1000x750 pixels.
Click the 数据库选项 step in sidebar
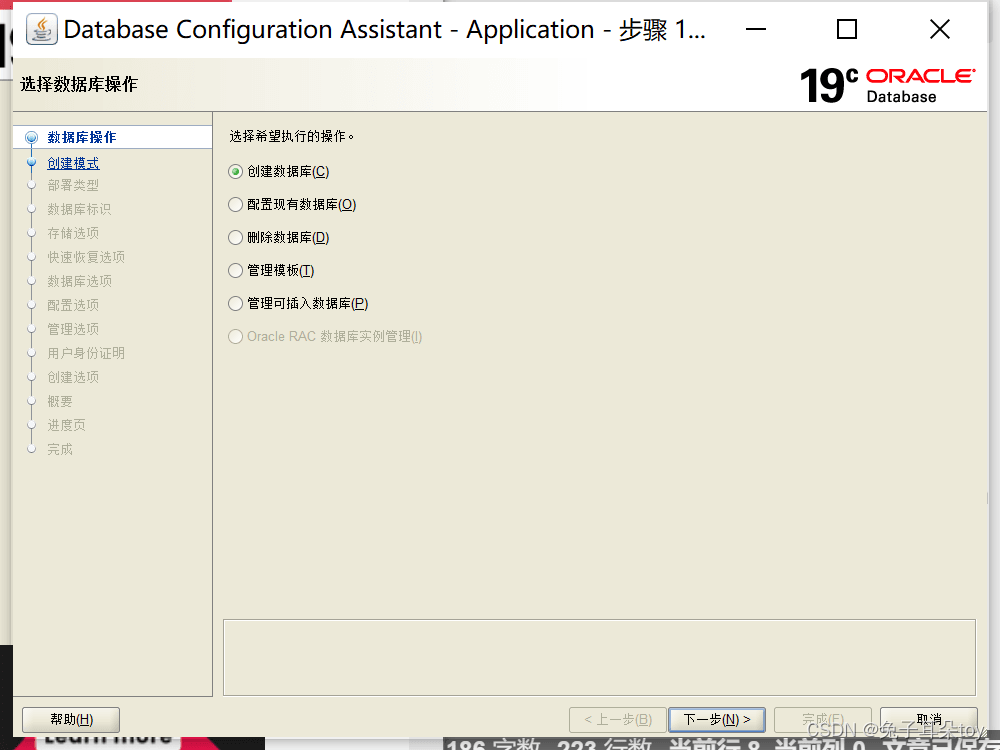pos(80,281)
